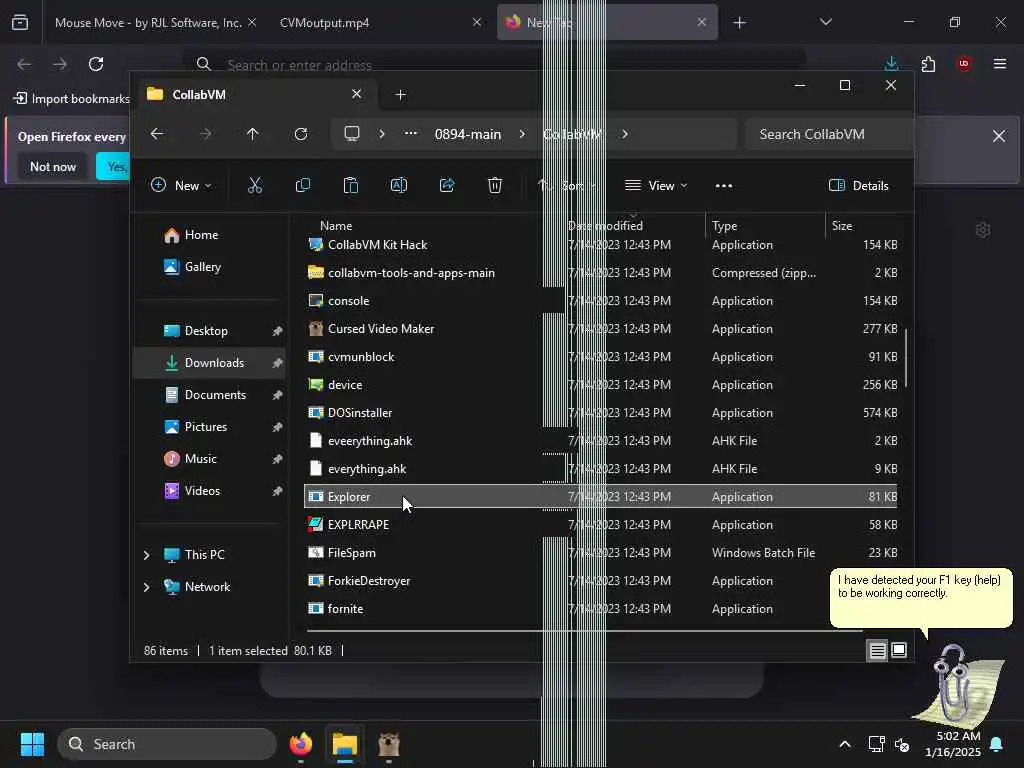Open the View dropdown menu
Screen dimensions: 1024x768
tap(656, 185)
